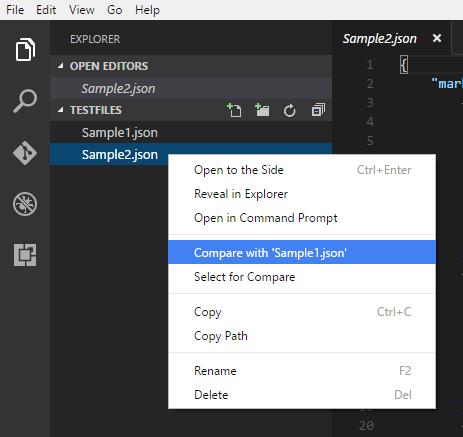Close the Sample2.json editor tab
Image resolution: width=463 pixels, height=437 pixels.
(x=437, y=38)
